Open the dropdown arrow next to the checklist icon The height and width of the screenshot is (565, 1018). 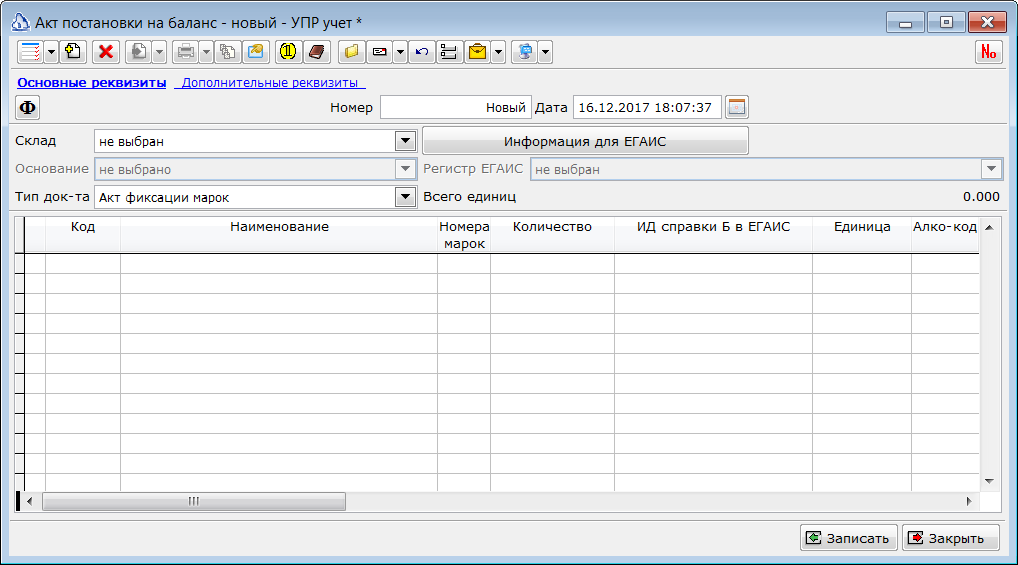point(51,52)
